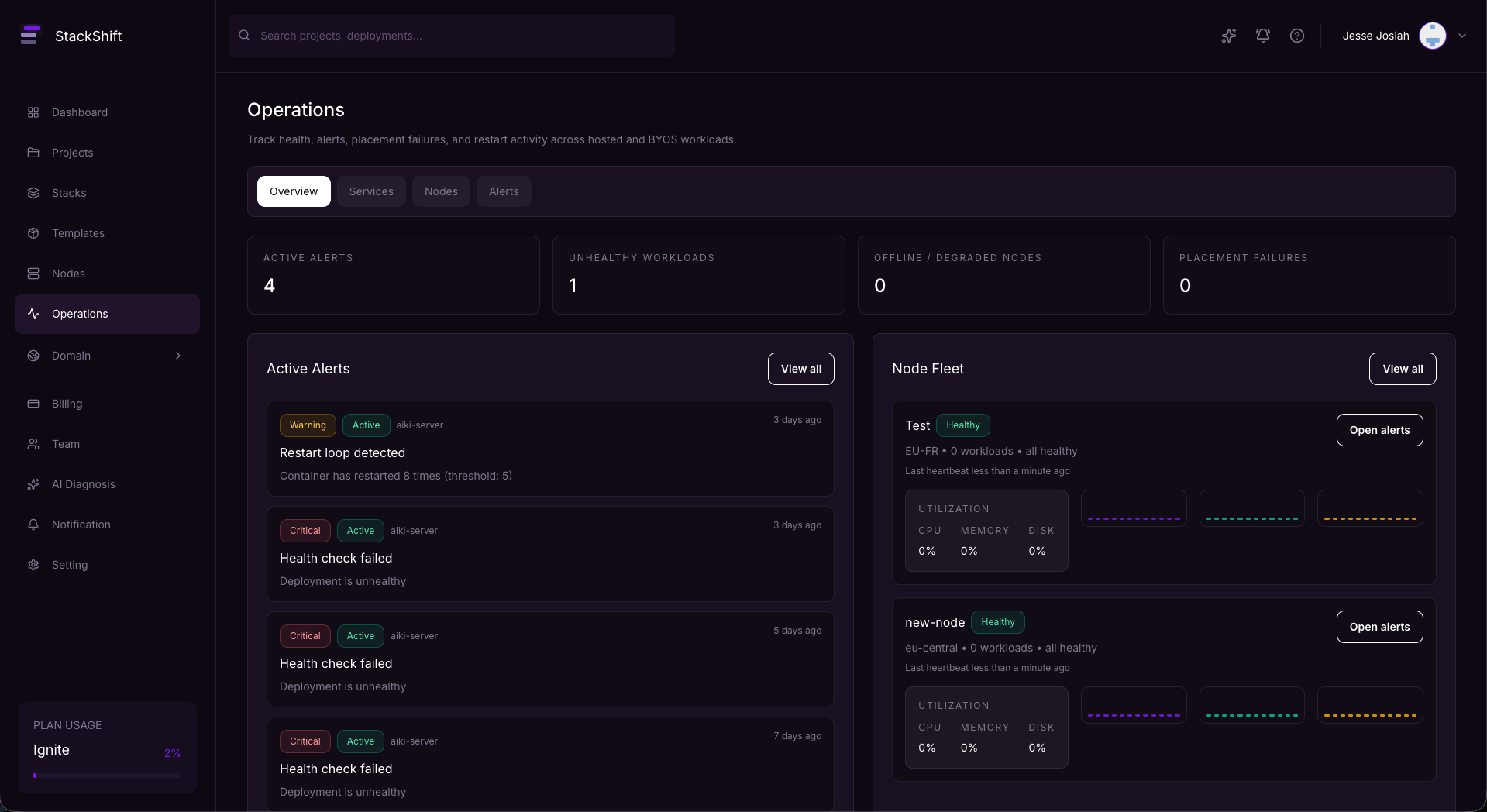Viewport: 1487px width, 812px height.
Task: Switch to the Services tab
Action: click(x=370, y=191)
